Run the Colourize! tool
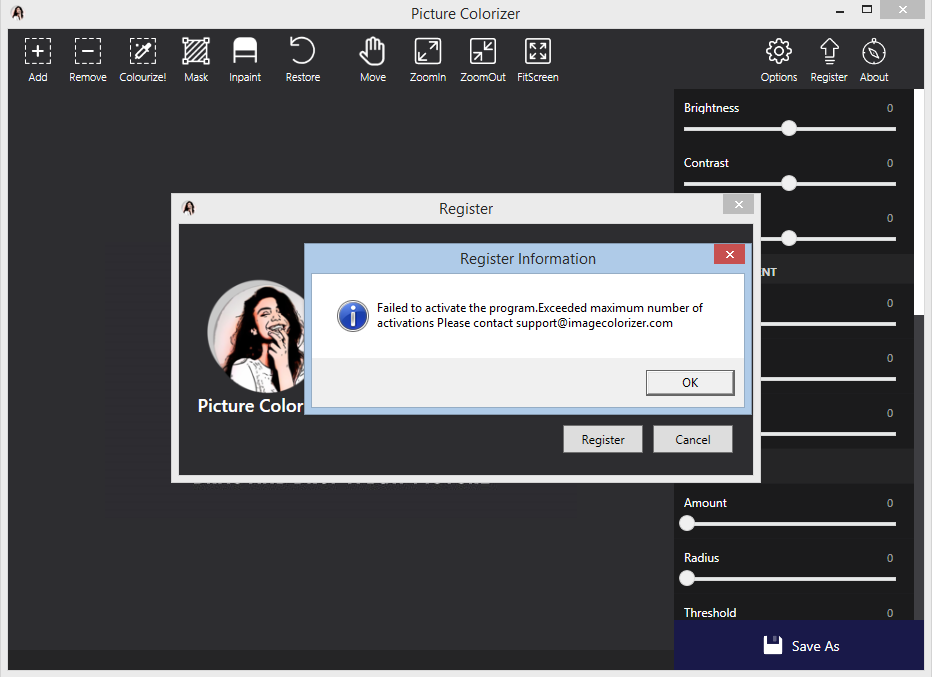The height and width of the screenshot is (677, 932). point(143,59)
